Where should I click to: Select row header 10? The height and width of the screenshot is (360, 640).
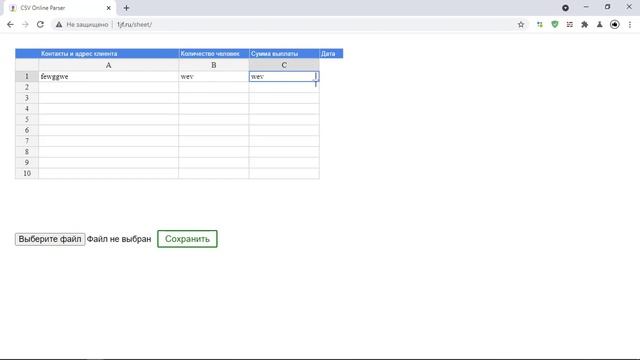(x=27, y=173)
